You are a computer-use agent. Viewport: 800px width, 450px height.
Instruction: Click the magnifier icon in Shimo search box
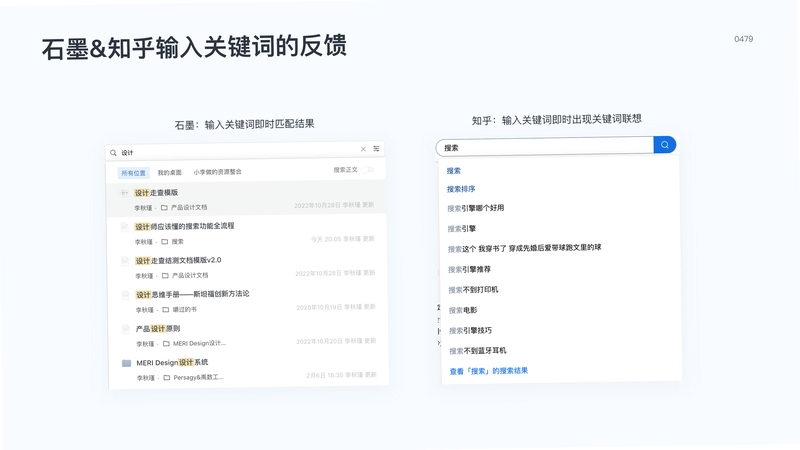(113, 153)
